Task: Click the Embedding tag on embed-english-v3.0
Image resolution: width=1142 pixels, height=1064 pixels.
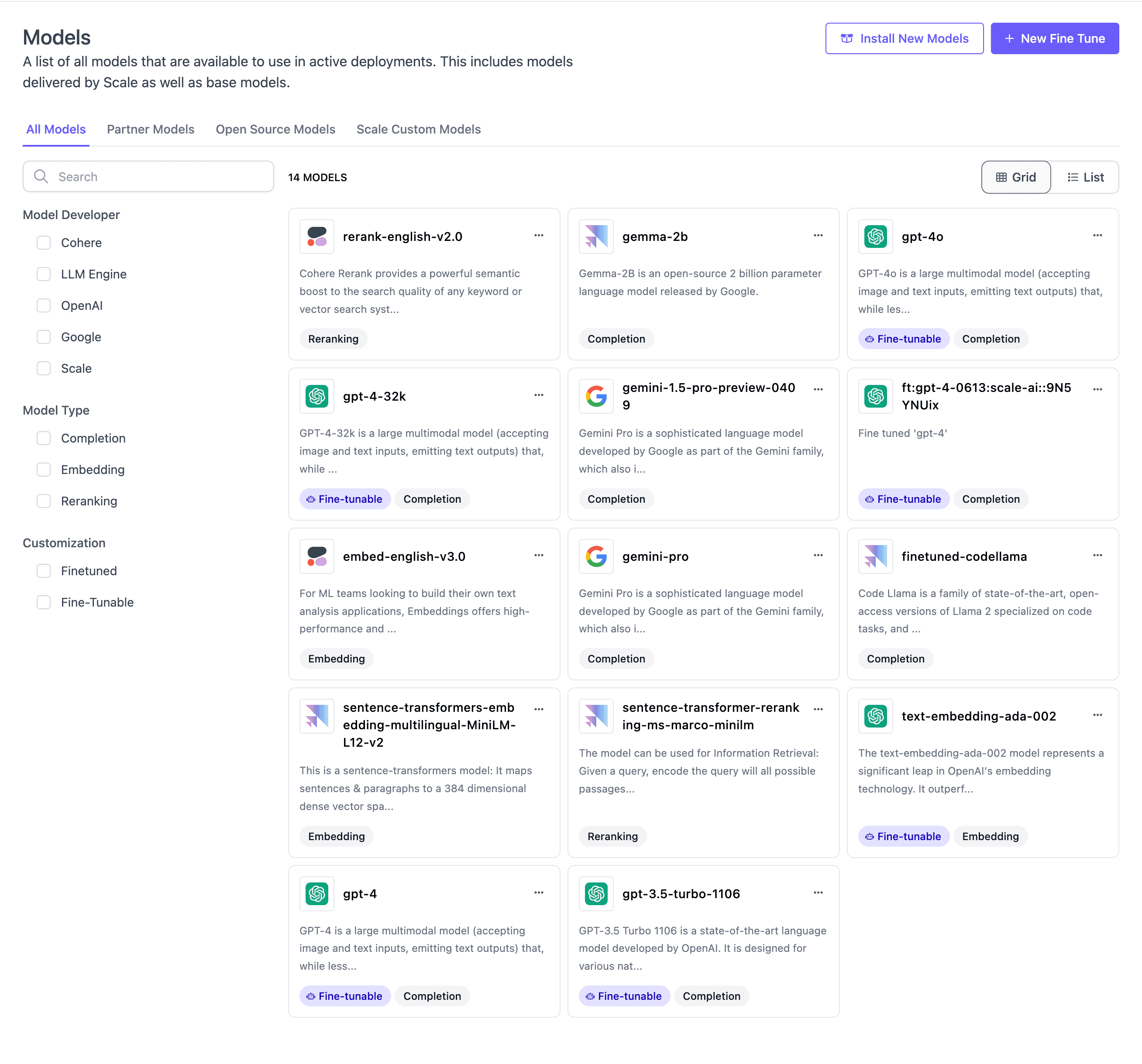Action: pos(336,659)
